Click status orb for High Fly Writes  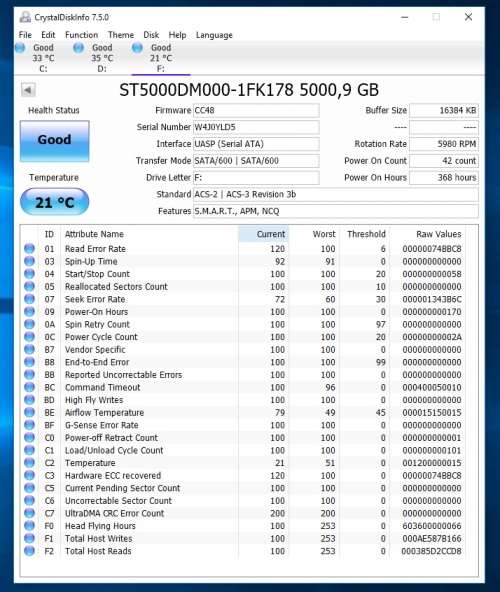[x=29, y=399]
